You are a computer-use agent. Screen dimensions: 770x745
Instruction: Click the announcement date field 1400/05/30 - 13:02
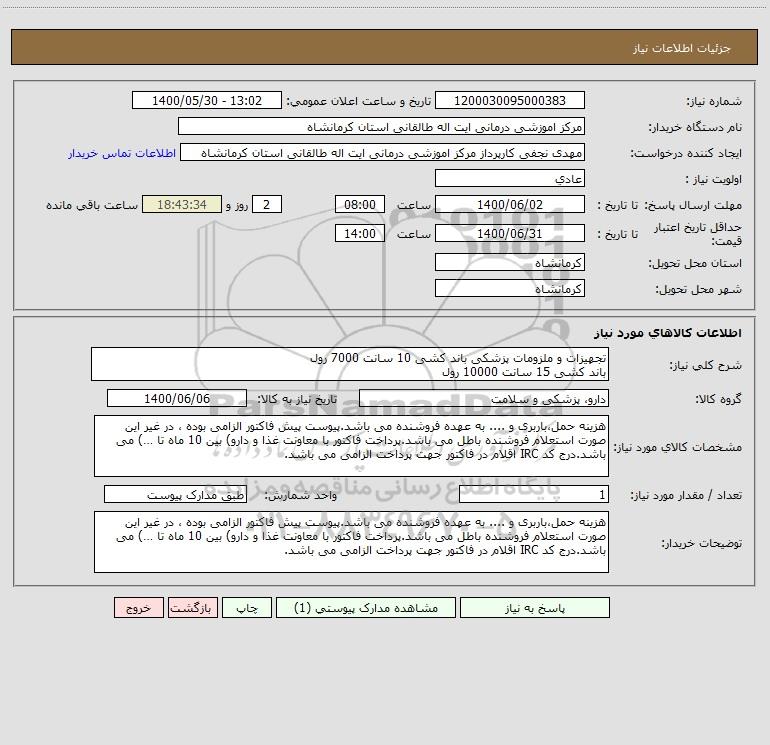point(207,100)
